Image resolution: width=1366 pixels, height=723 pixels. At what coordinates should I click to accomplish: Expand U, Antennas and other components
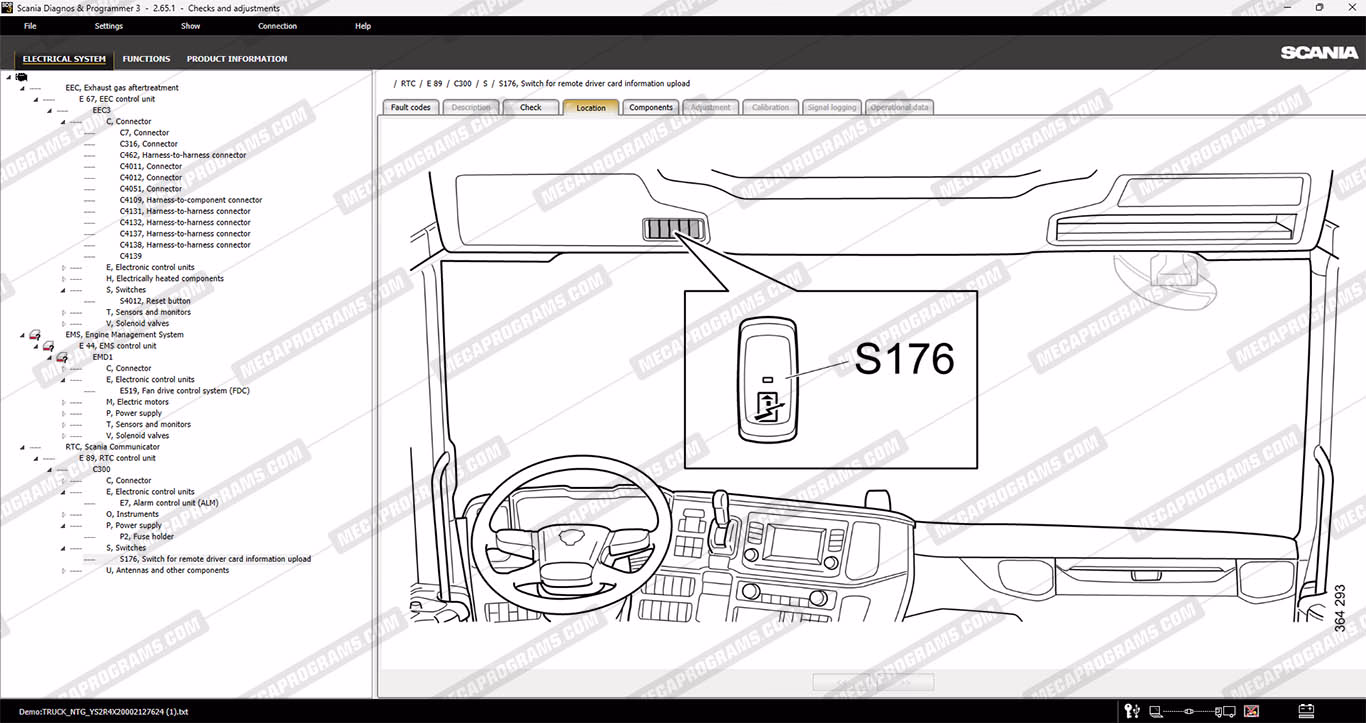pyautogui.click(x=64, y=570)
